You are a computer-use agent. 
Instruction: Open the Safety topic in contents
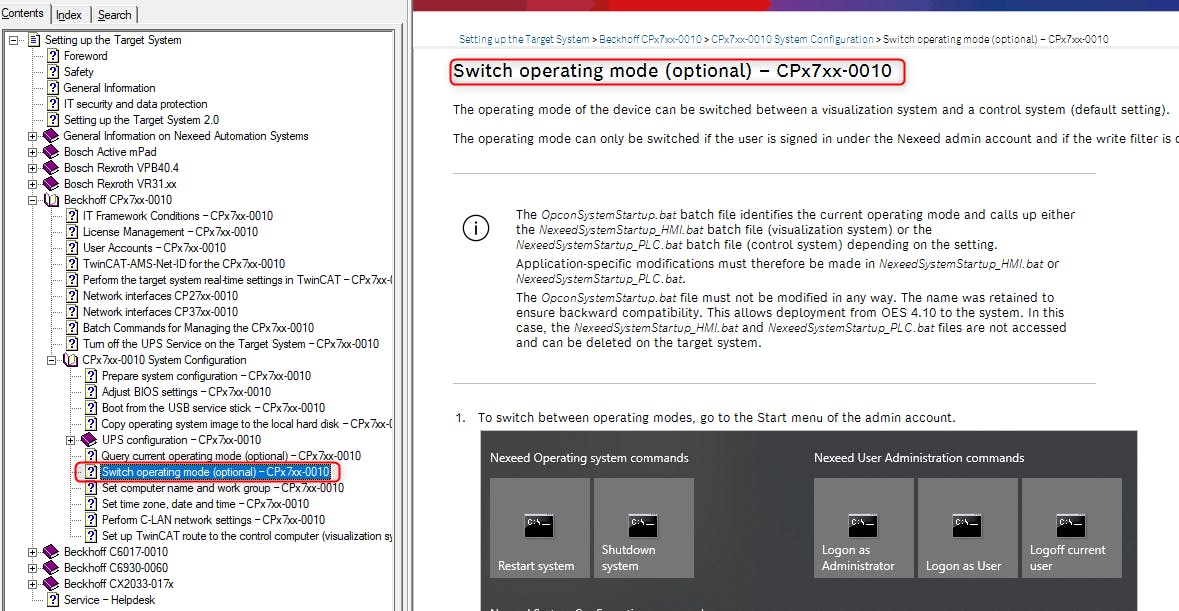(78, 72)
